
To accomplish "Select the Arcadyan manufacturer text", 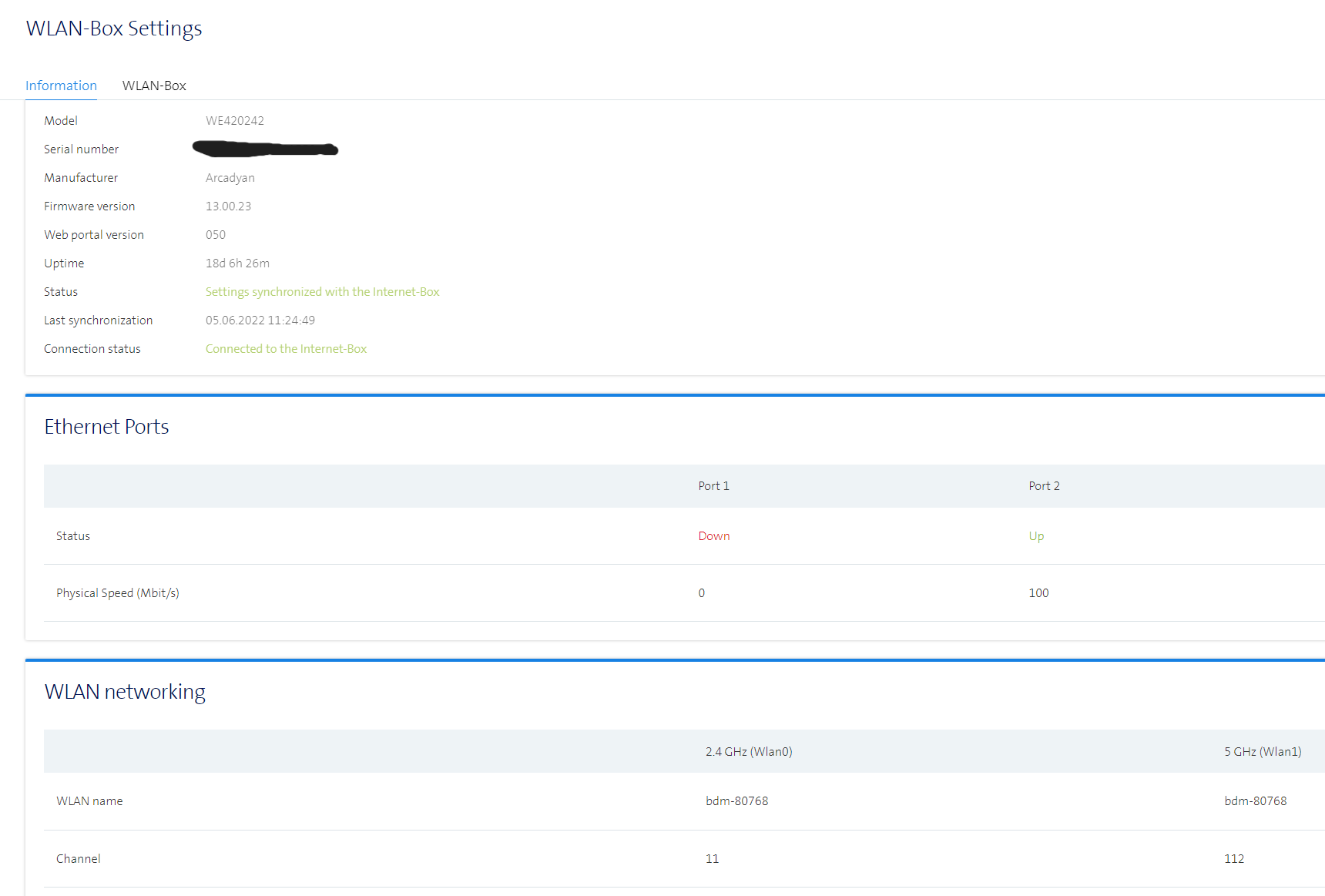I will (230, 178).
